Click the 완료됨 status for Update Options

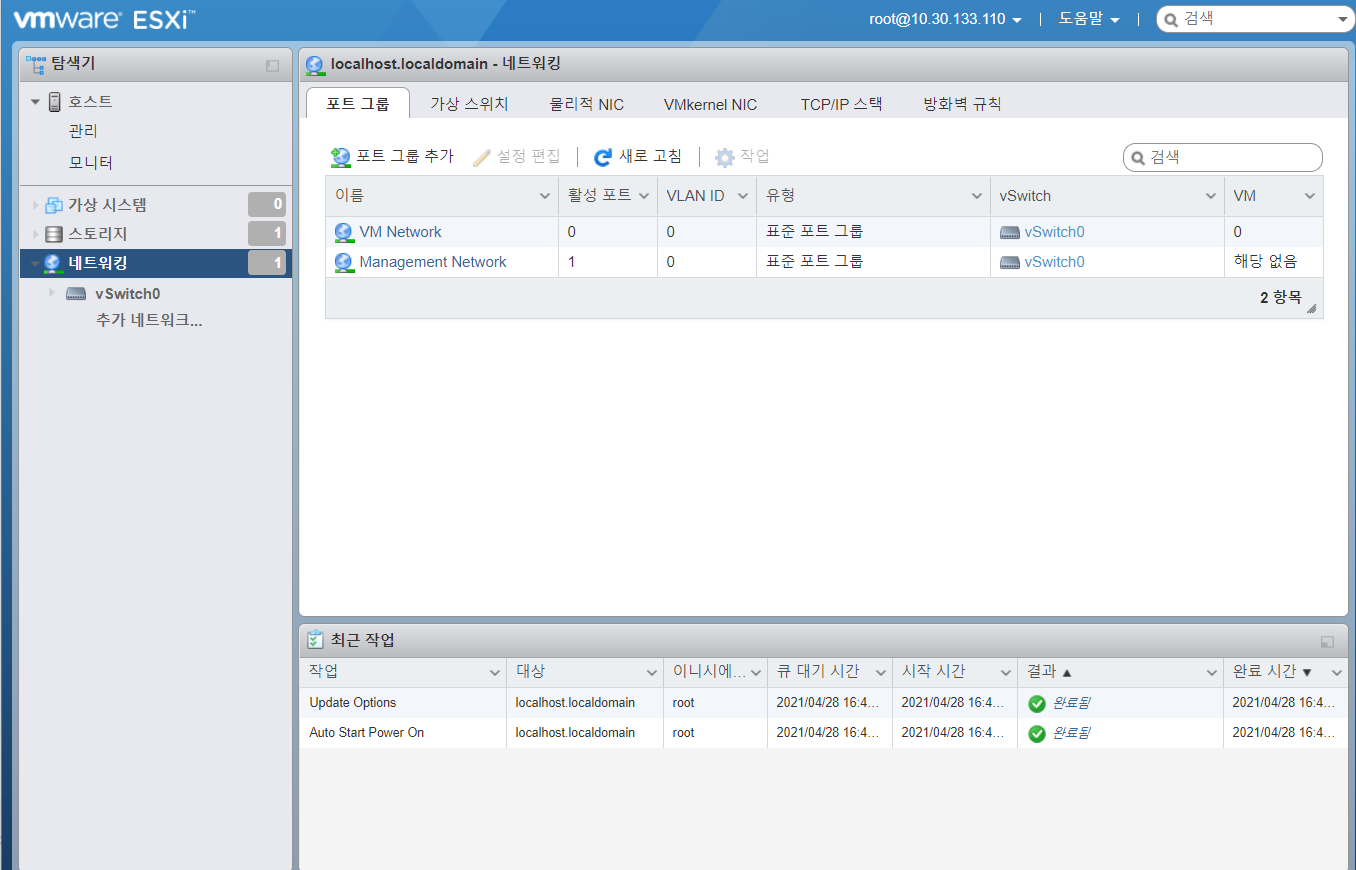click(x=1071, y=703)
